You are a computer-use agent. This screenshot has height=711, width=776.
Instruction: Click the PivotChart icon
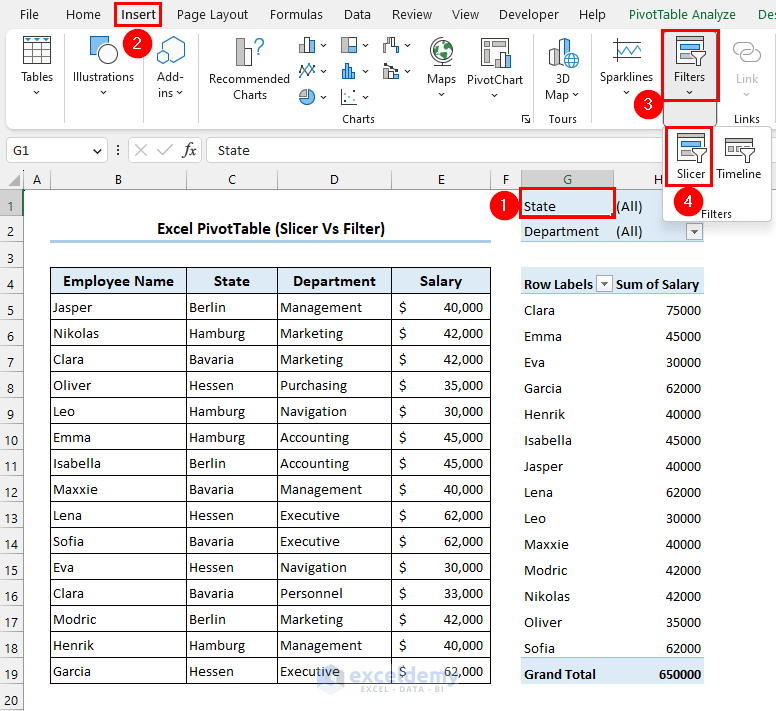pyautogui.click(x=495, y=53)
